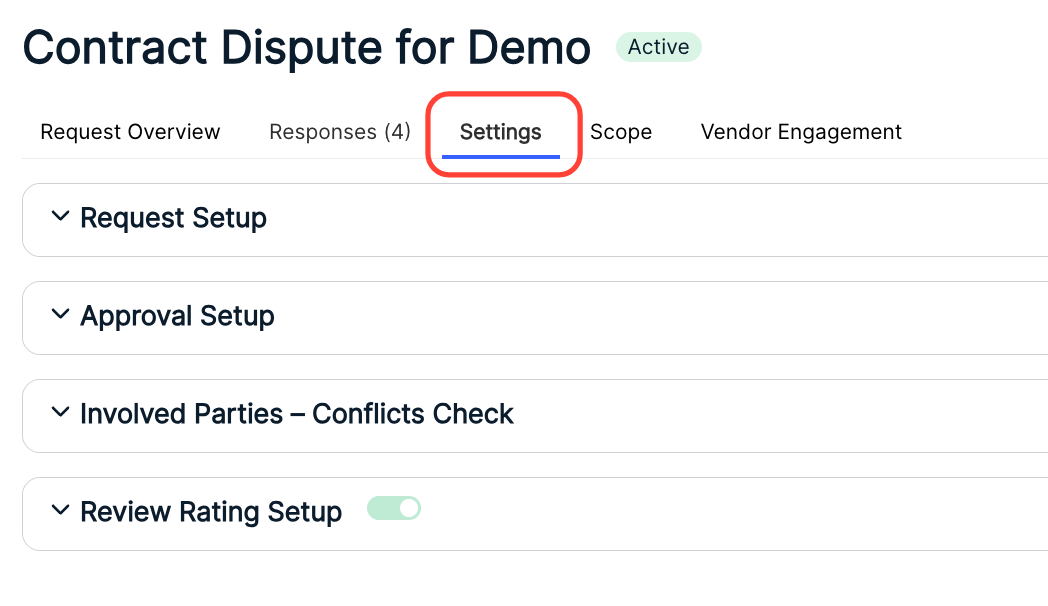This screenshot has width=1048, height=606.
Task: Expand Review Rating Setup chevron icon
Action: [x=60, y=510]
